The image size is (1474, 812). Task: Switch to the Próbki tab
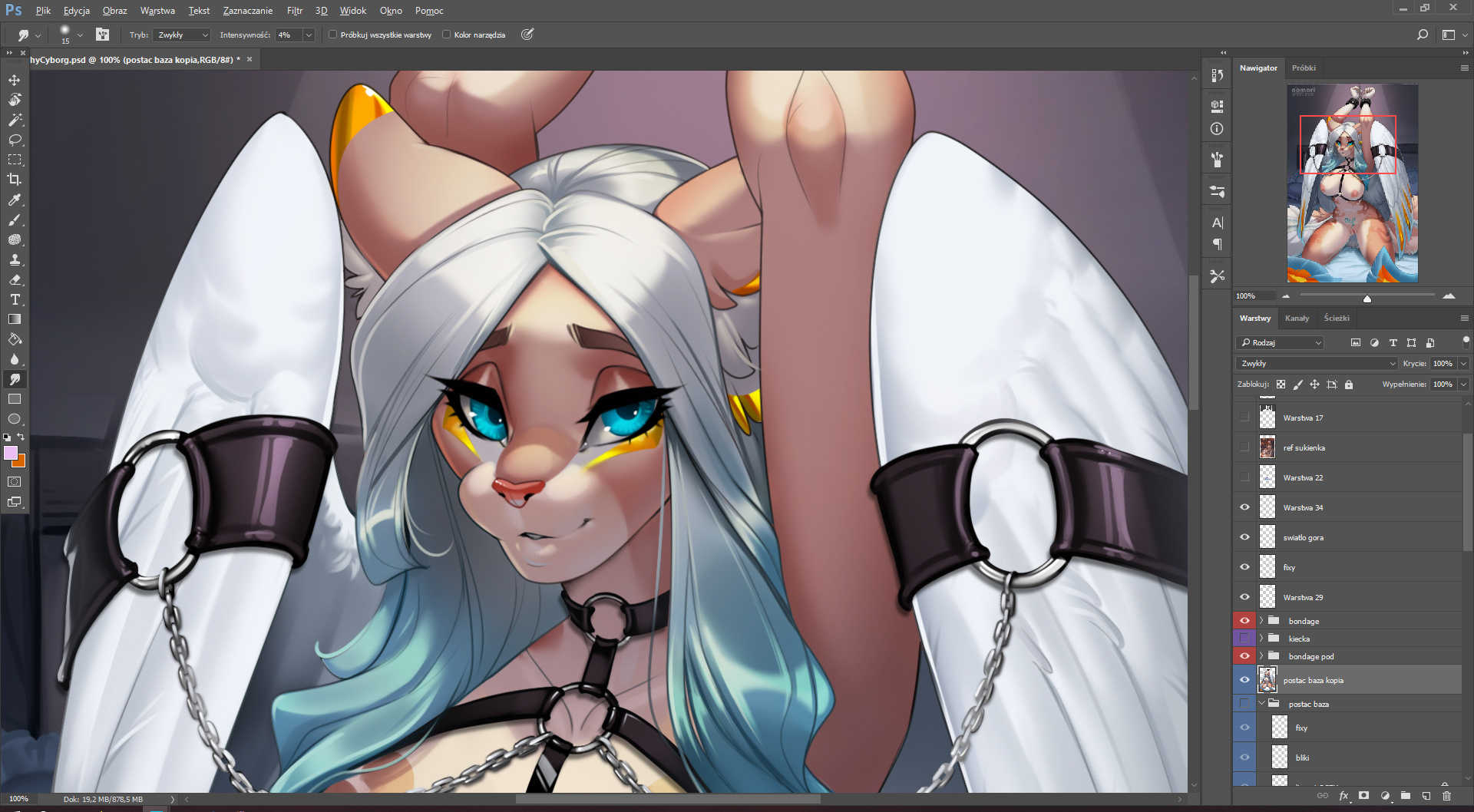coord(1304,68)
